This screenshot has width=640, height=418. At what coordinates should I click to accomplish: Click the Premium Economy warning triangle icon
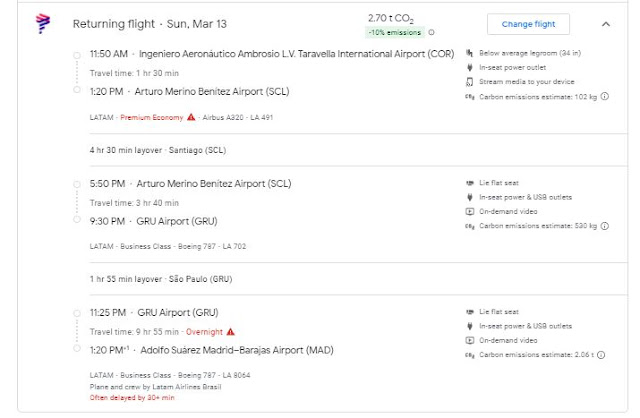pos(190,118)
